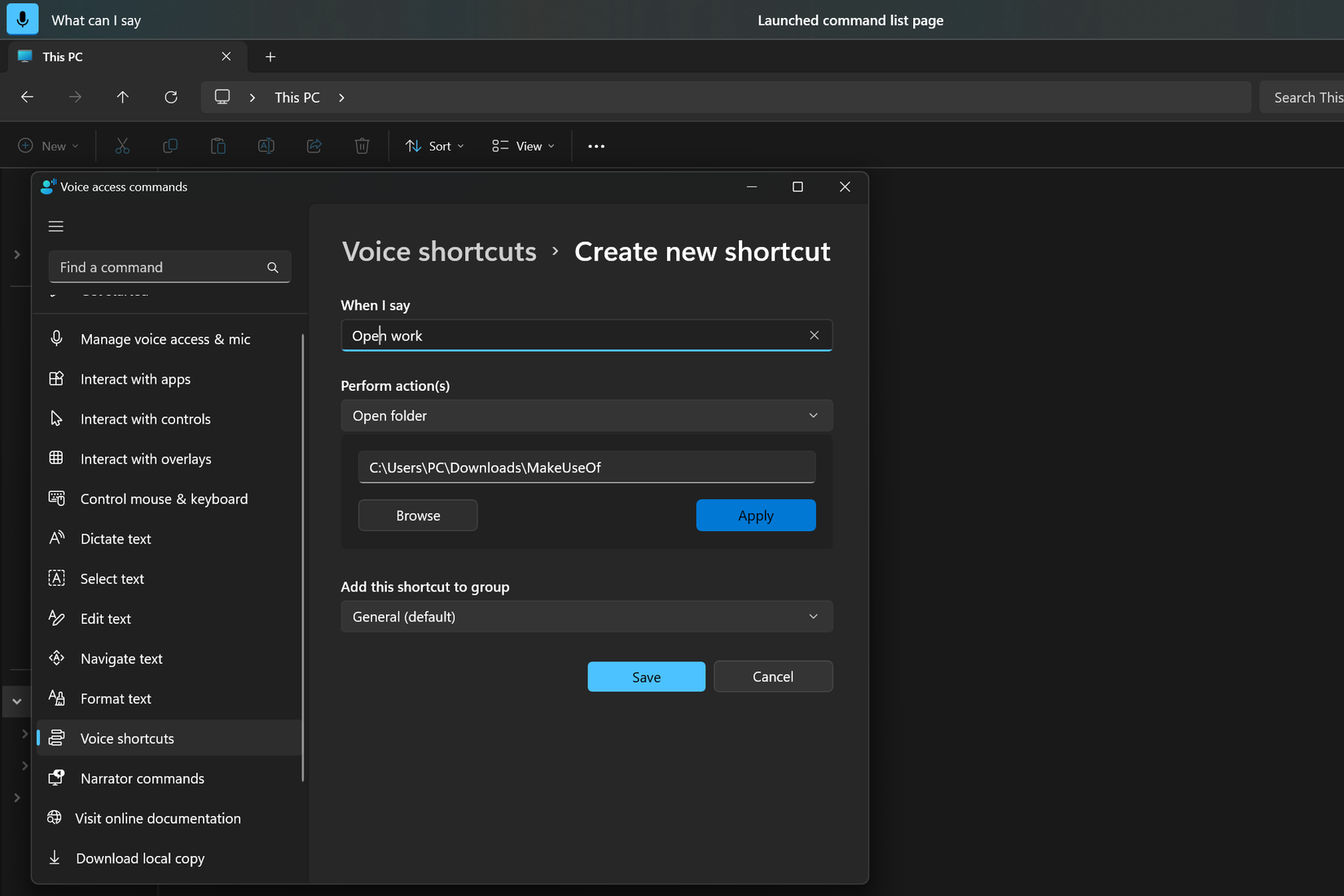This screenshot has height=896, width=1344.
Task: Open the hamburger navigation menu
Action: [x=56, y=226]
